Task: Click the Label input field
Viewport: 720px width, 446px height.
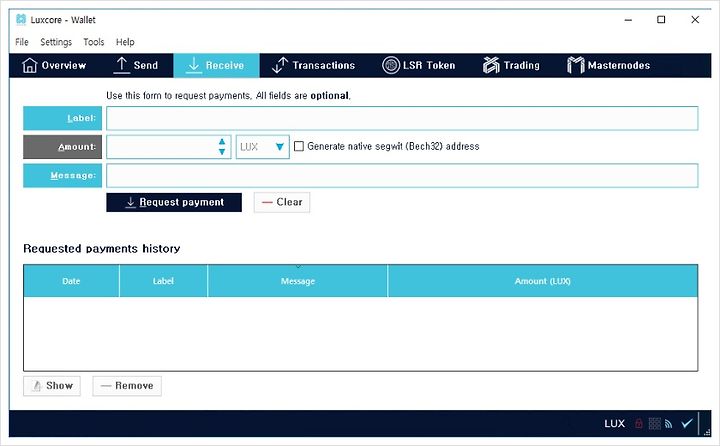Action: click(402, 119)
